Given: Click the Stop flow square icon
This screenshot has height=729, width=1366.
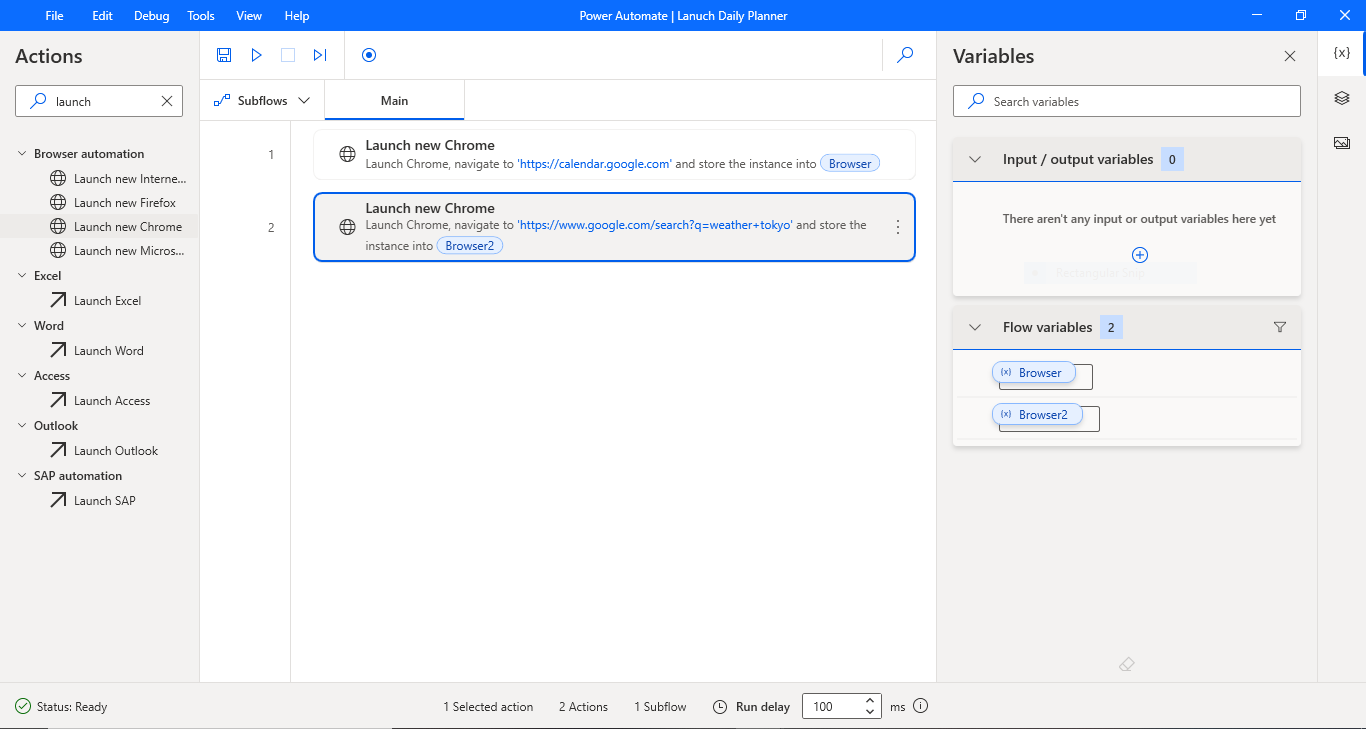Looking at the screenshot, I should pos(288,55).
